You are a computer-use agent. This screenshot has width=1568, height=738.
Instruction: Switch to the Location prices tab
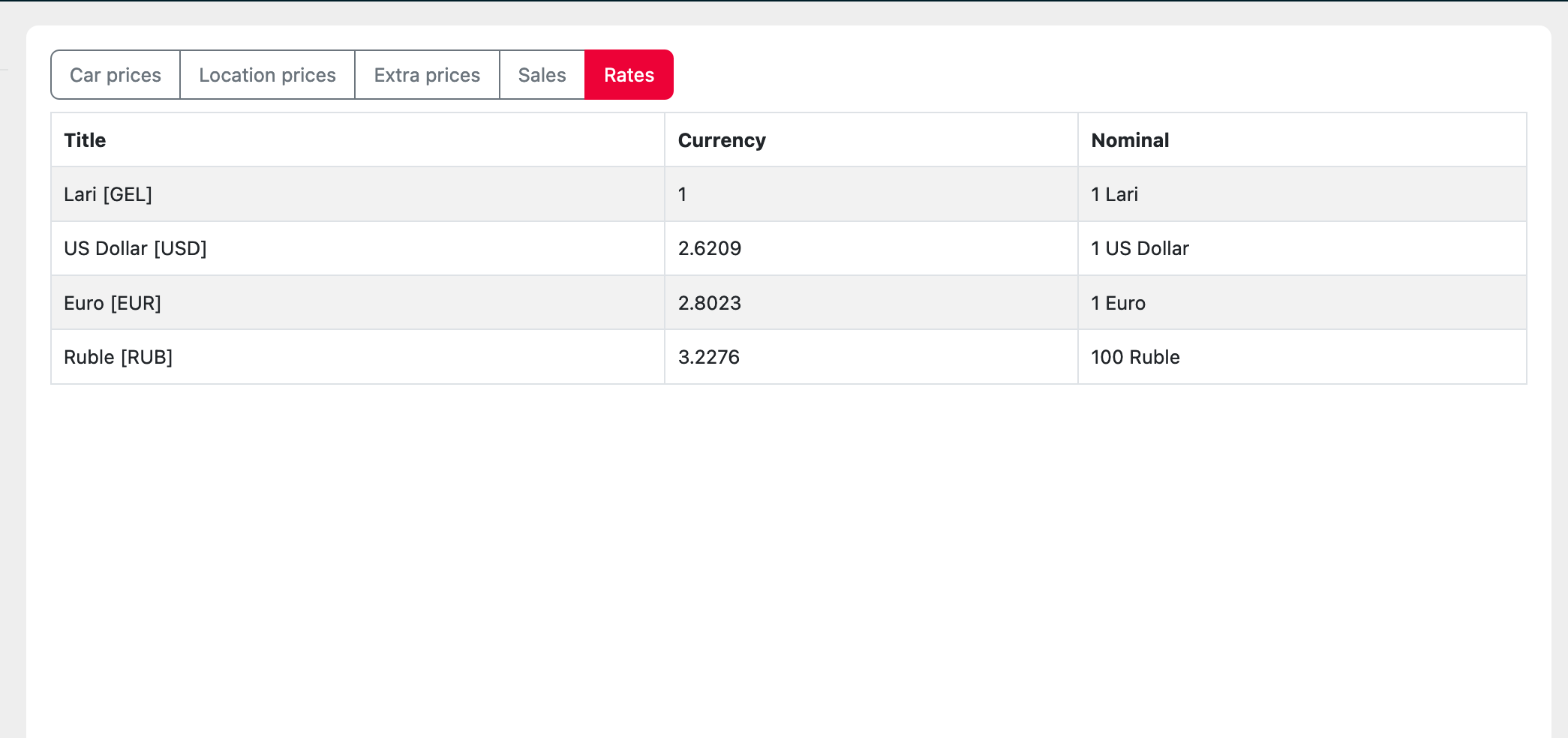tap(267, 75)
